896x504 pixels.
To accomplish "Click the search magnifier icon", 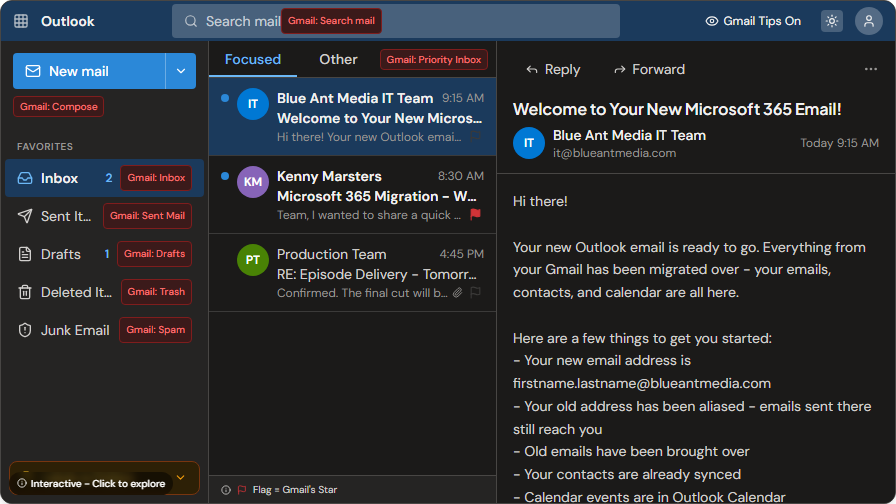I will 191,21.
